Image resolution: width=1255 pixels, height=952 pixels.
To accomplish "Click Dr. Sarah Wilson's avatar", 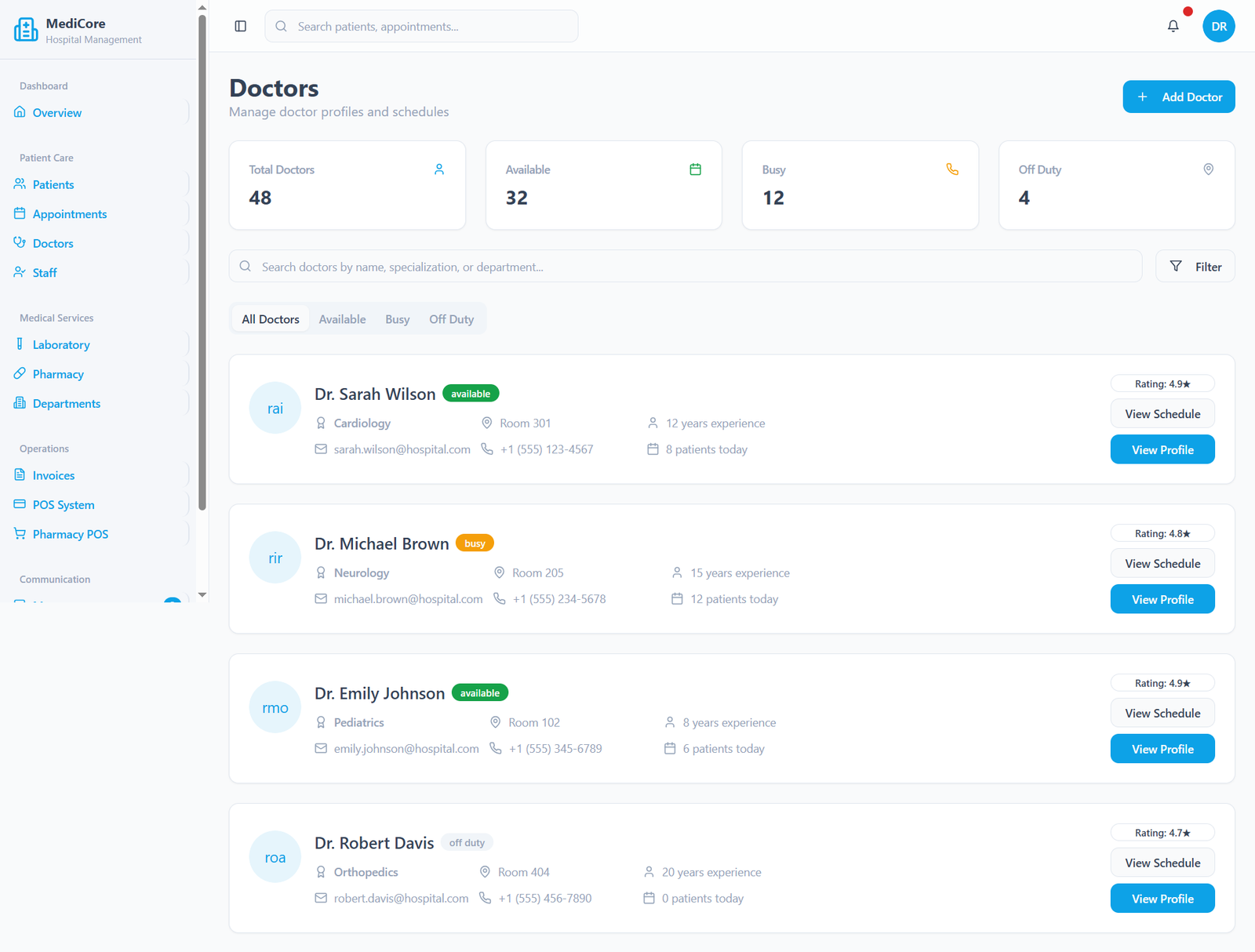I will [x=275, y=408].
